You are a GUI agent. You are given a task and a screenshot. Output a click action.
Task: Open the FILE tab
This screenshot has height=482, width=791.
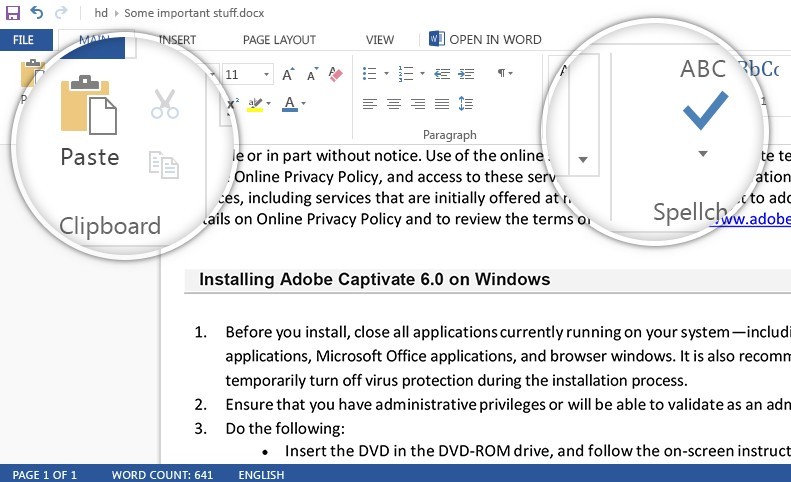pyautogui.click(x=26, y=40)
